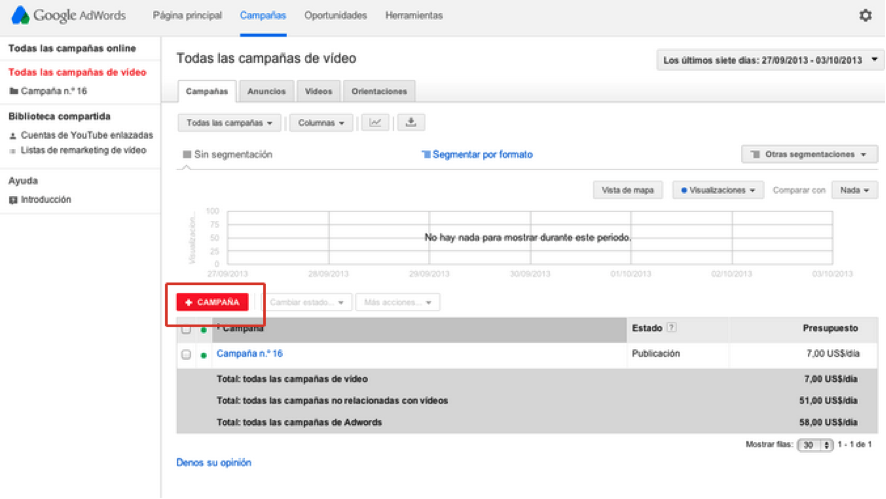Check the Campaña n.º 16 row checkbox
The width and height of the screenshot is (886, 499).
click(186, 355)
